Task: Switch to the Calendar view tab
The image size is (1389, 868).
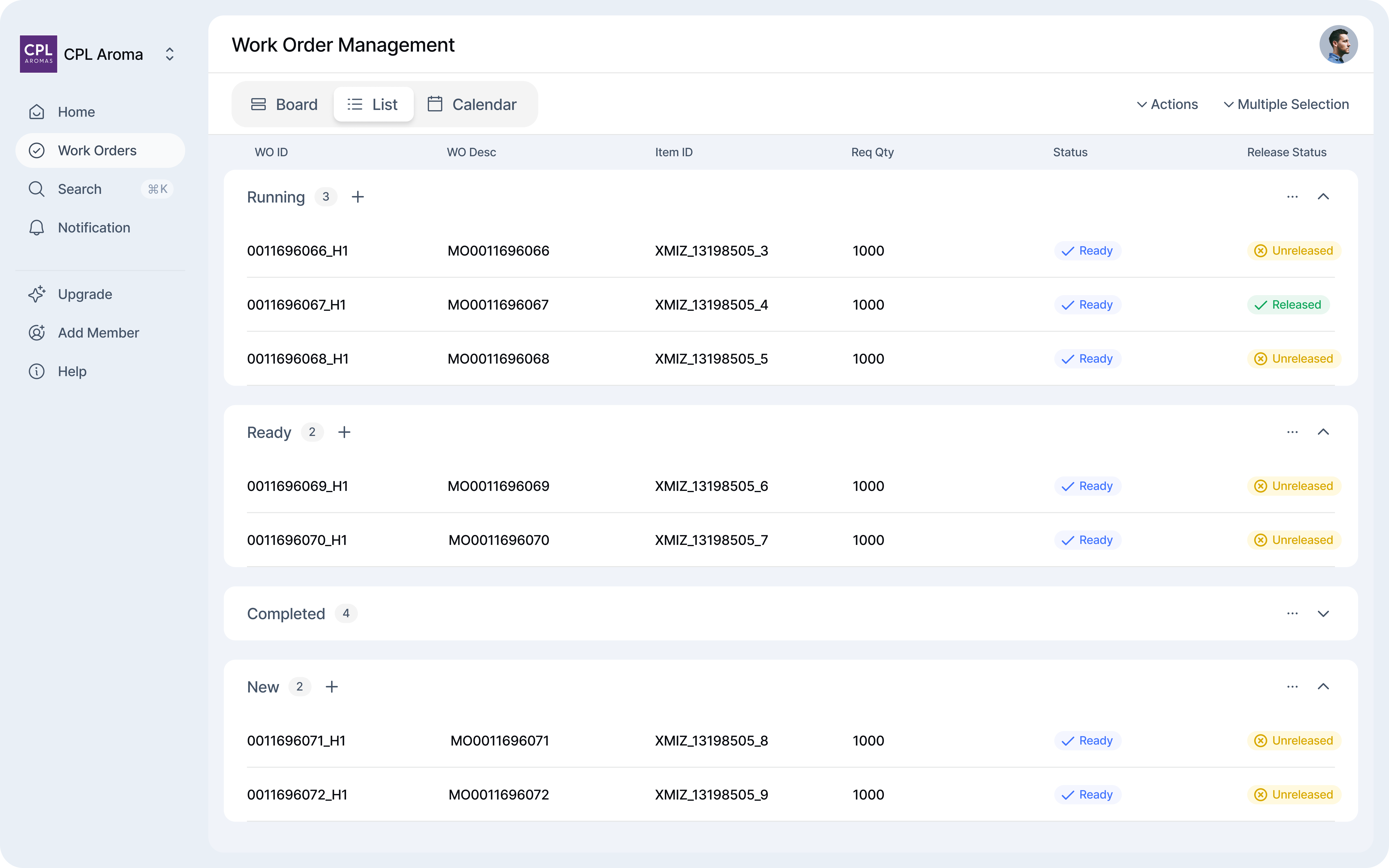Action: point(472,104)
